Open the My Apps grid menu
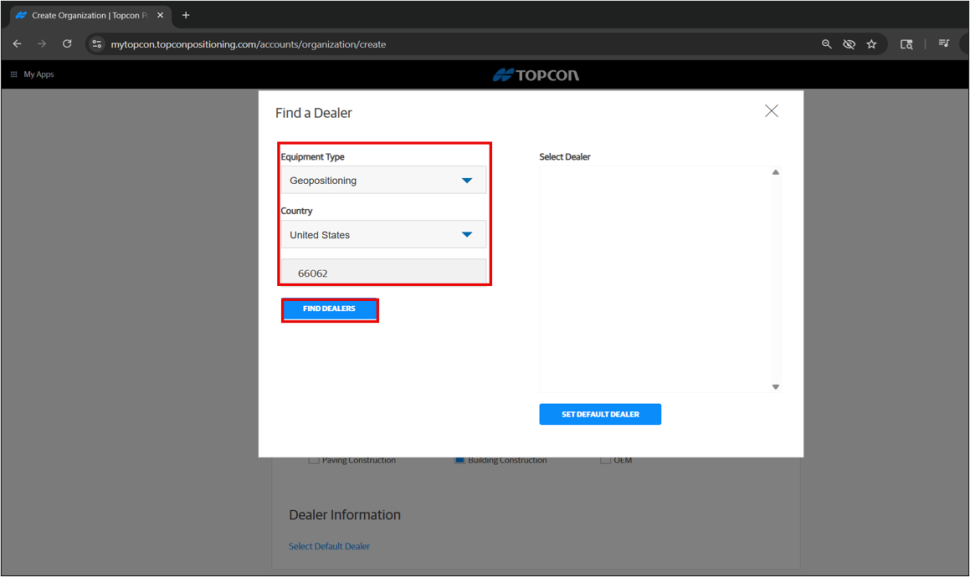Image resolution: width=970 pixels, height=577 pixels. 14,75
